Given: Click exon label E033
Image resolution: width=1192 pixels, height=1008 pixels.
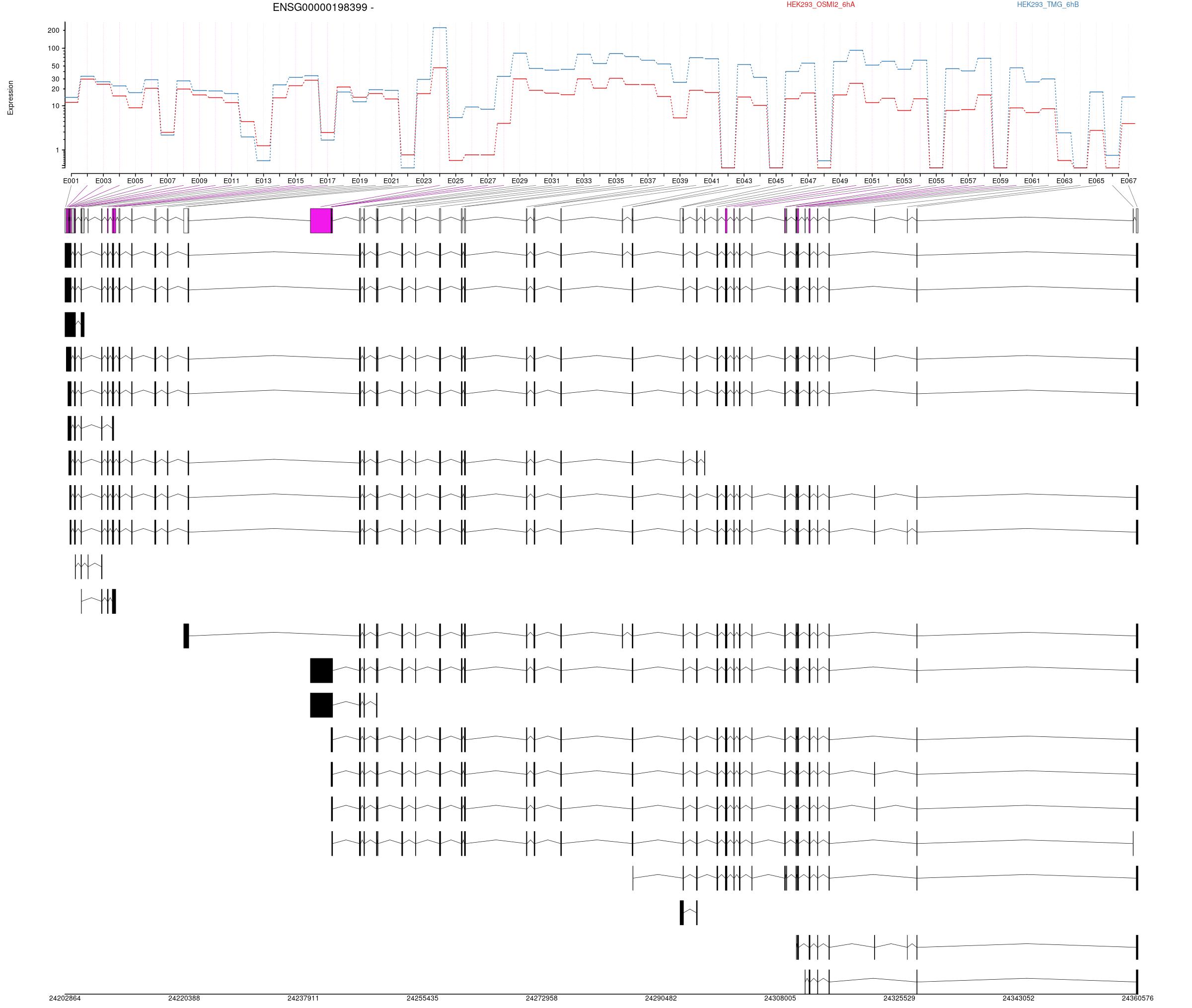Looking at the screenshot, I should (584, 181).
